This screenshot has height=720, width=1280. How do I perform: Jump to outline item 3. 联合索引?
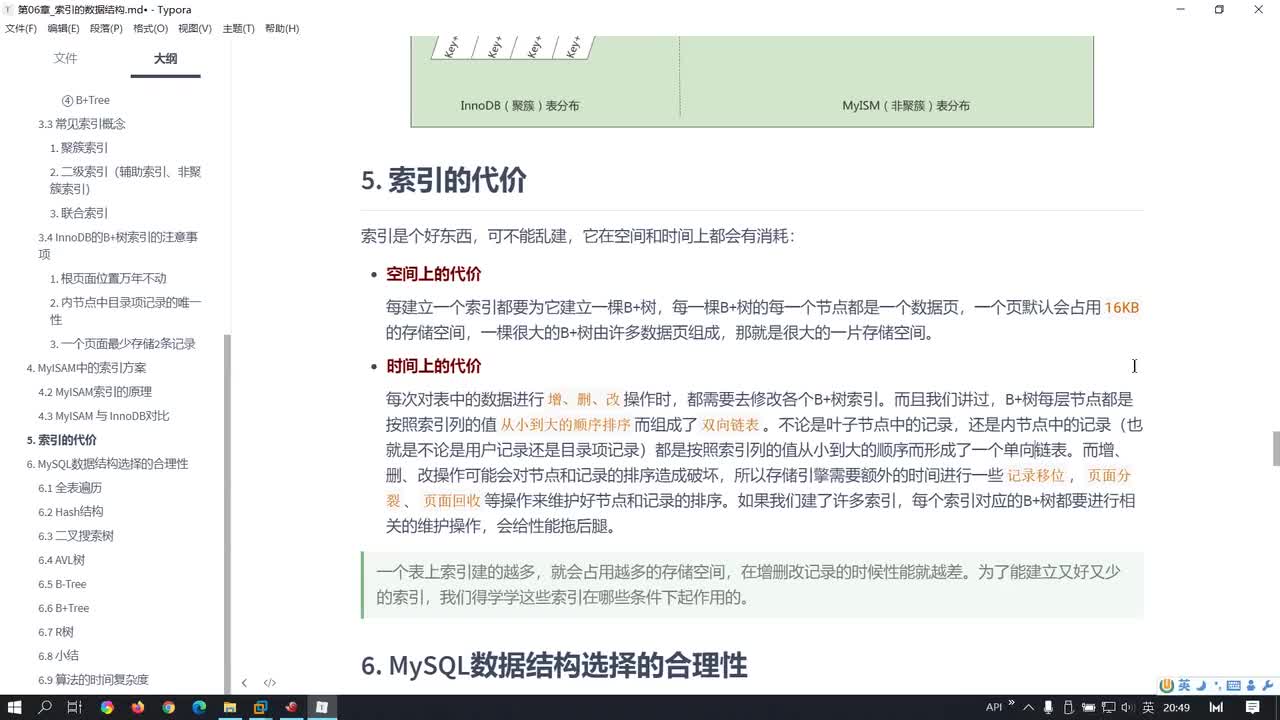pos(79,213)
